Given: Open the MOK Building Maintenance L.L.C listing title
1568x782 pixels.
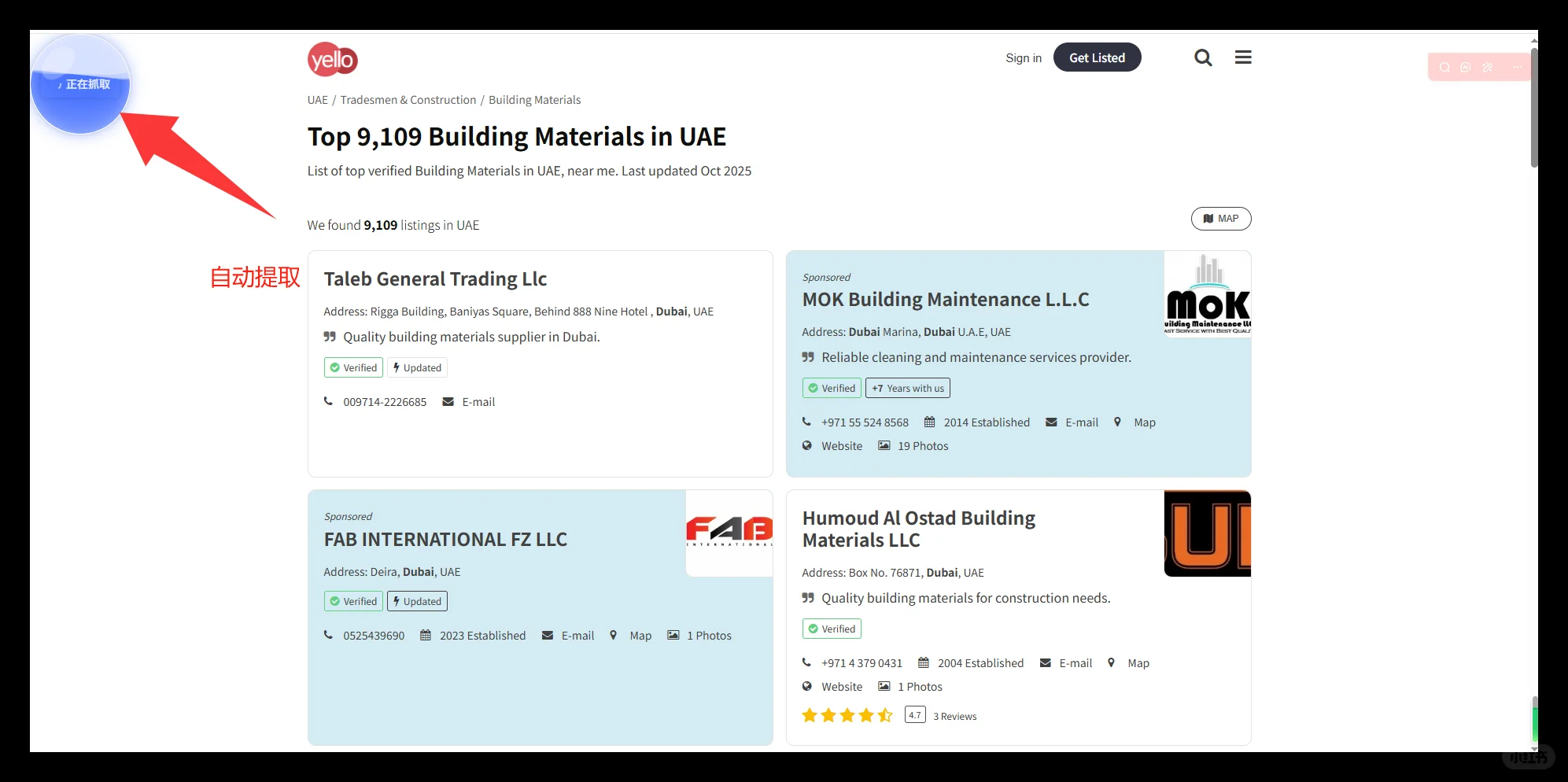Looking at the screenshot, I should [946, 300].
